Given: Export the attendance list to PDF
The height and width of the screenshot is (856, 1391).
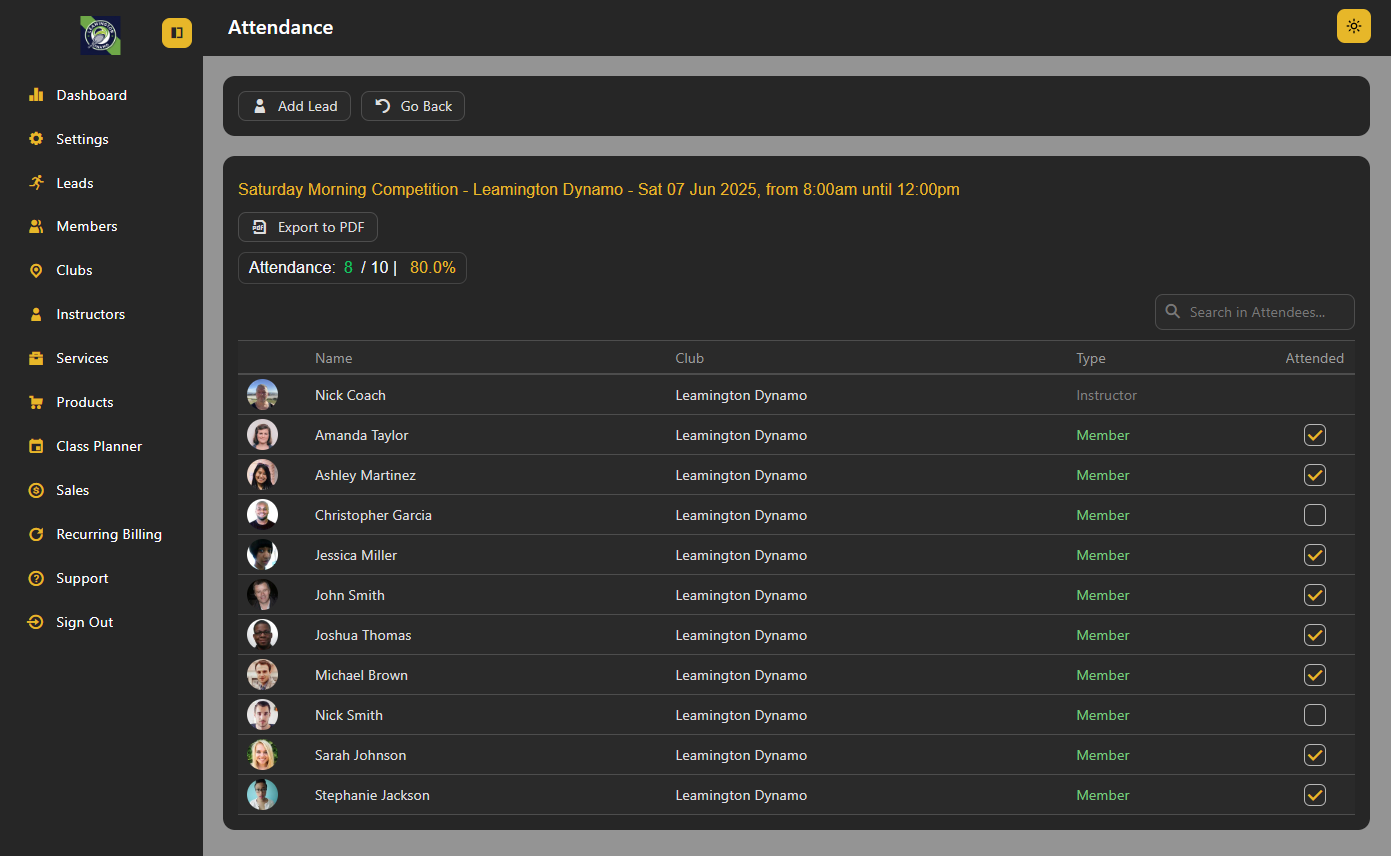Looking at the screenshot, I should (308, 227).
